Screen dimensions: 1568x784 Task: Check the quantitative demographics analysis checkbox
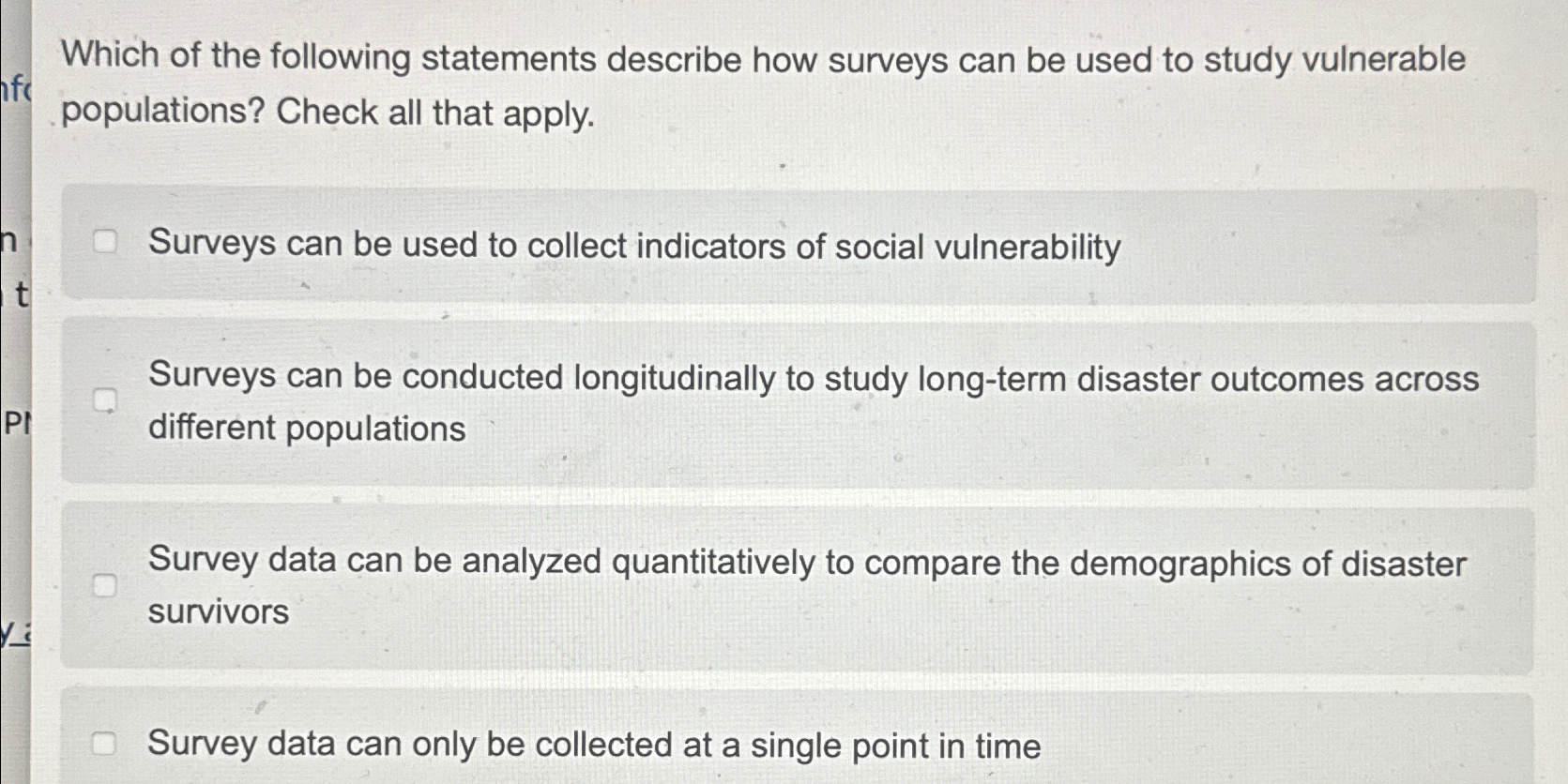[105, 584]
